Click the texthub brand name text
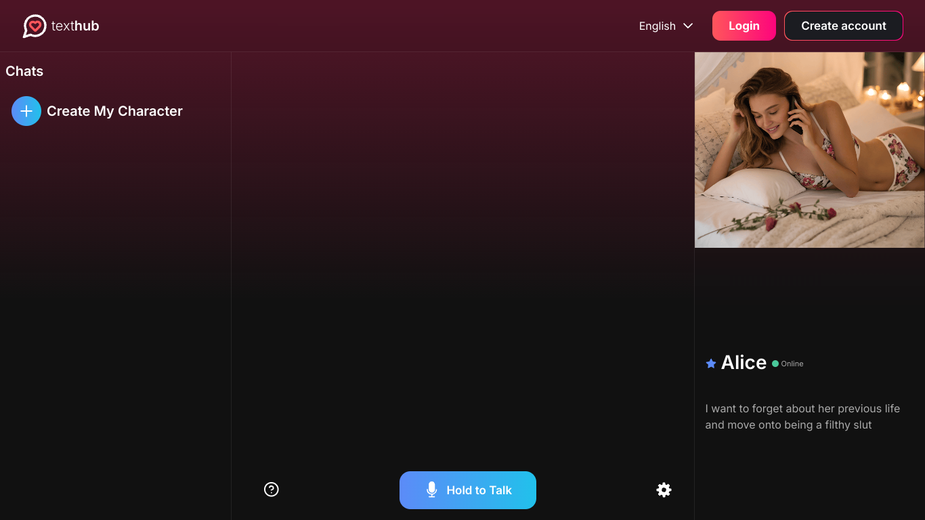Viewport: 925px width, 520px height. [x=75, y=26]
